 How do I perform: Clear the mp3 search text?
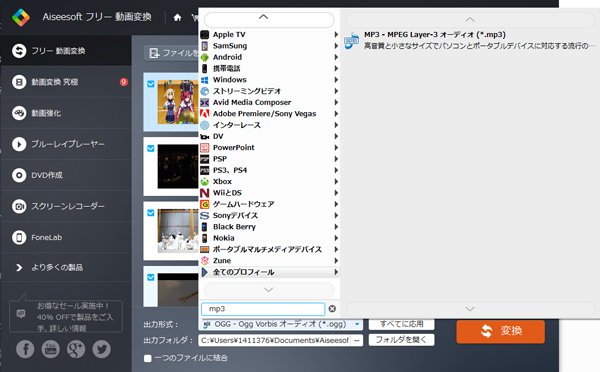click(x=332, y=309)
